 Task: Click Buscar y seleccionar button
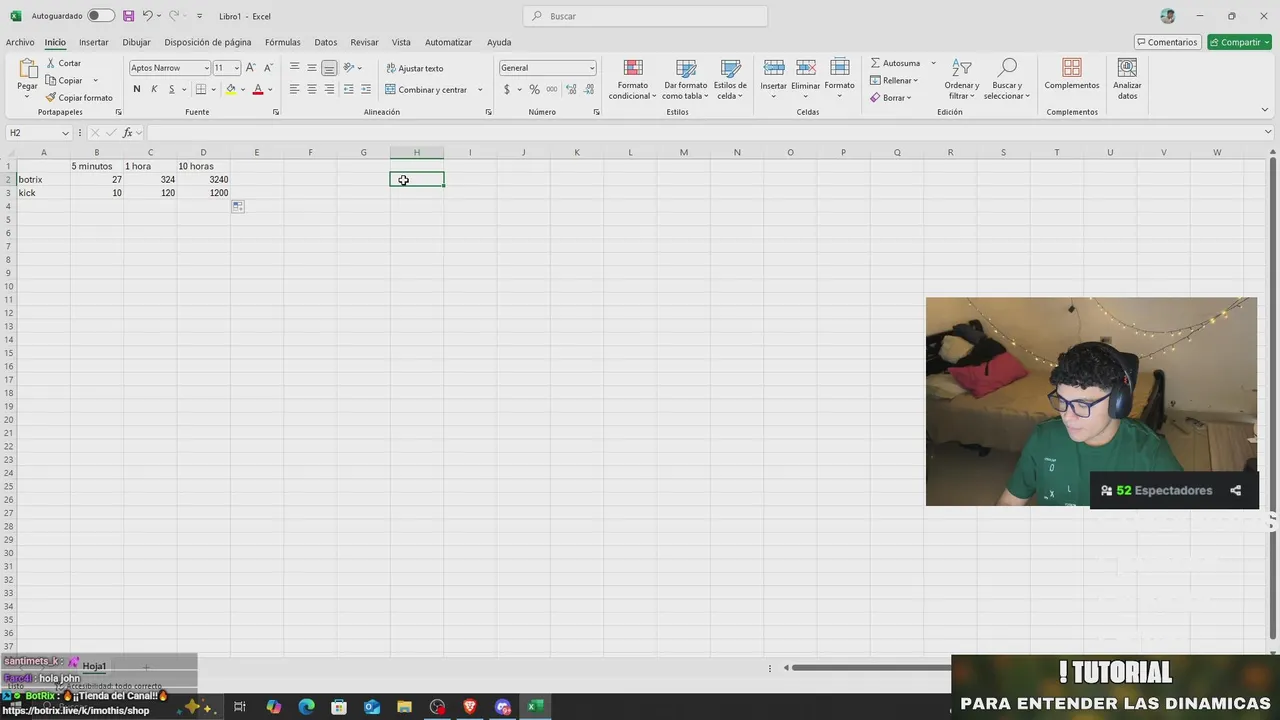click(1007, 79)
